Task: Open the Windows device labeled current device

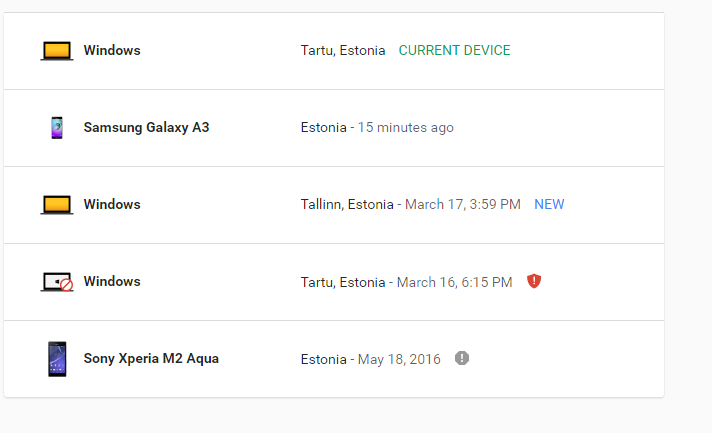Action: click(x=334, y=51)
